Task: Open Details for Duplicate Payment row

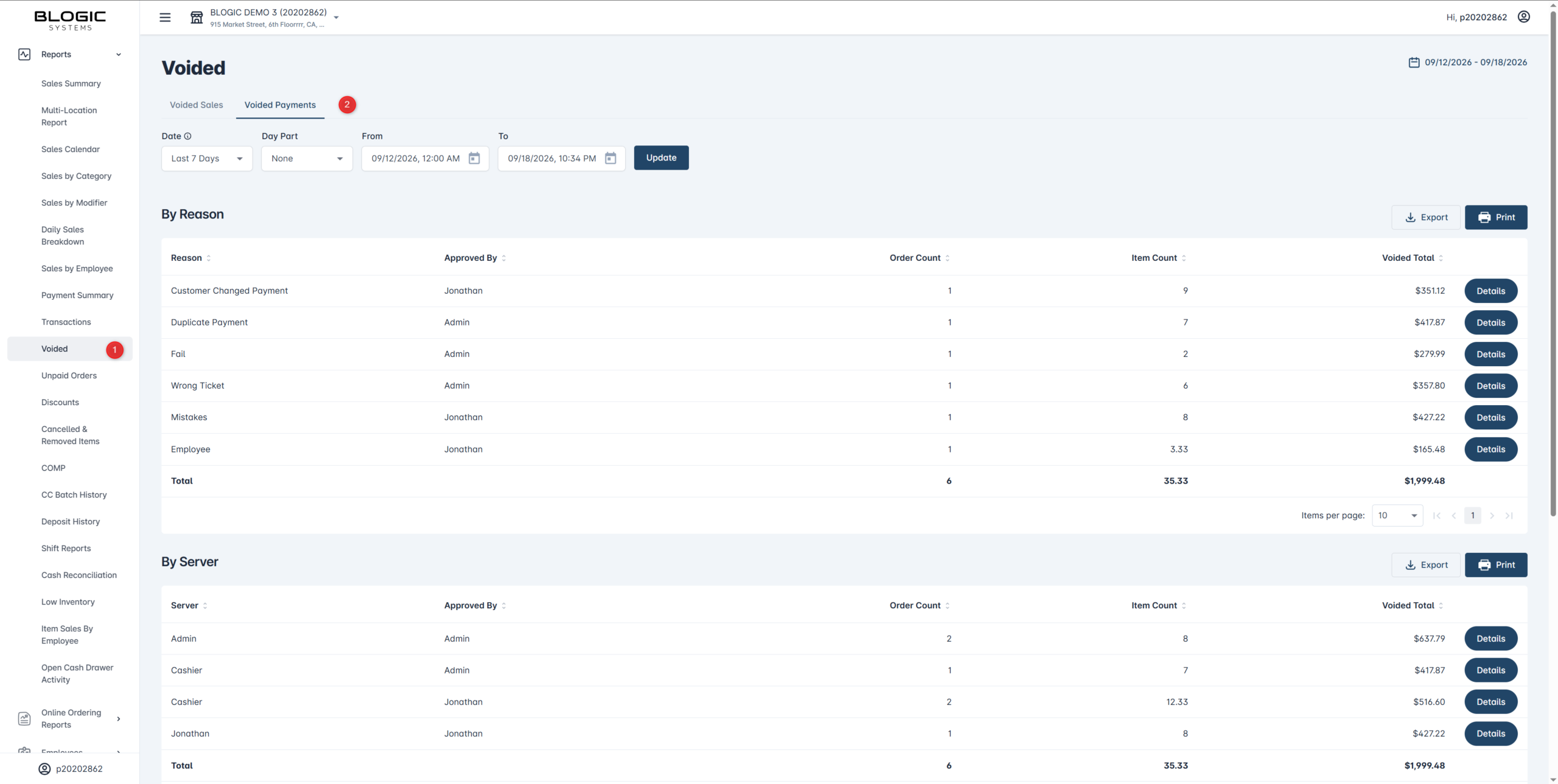Action: click(1490, 322)
